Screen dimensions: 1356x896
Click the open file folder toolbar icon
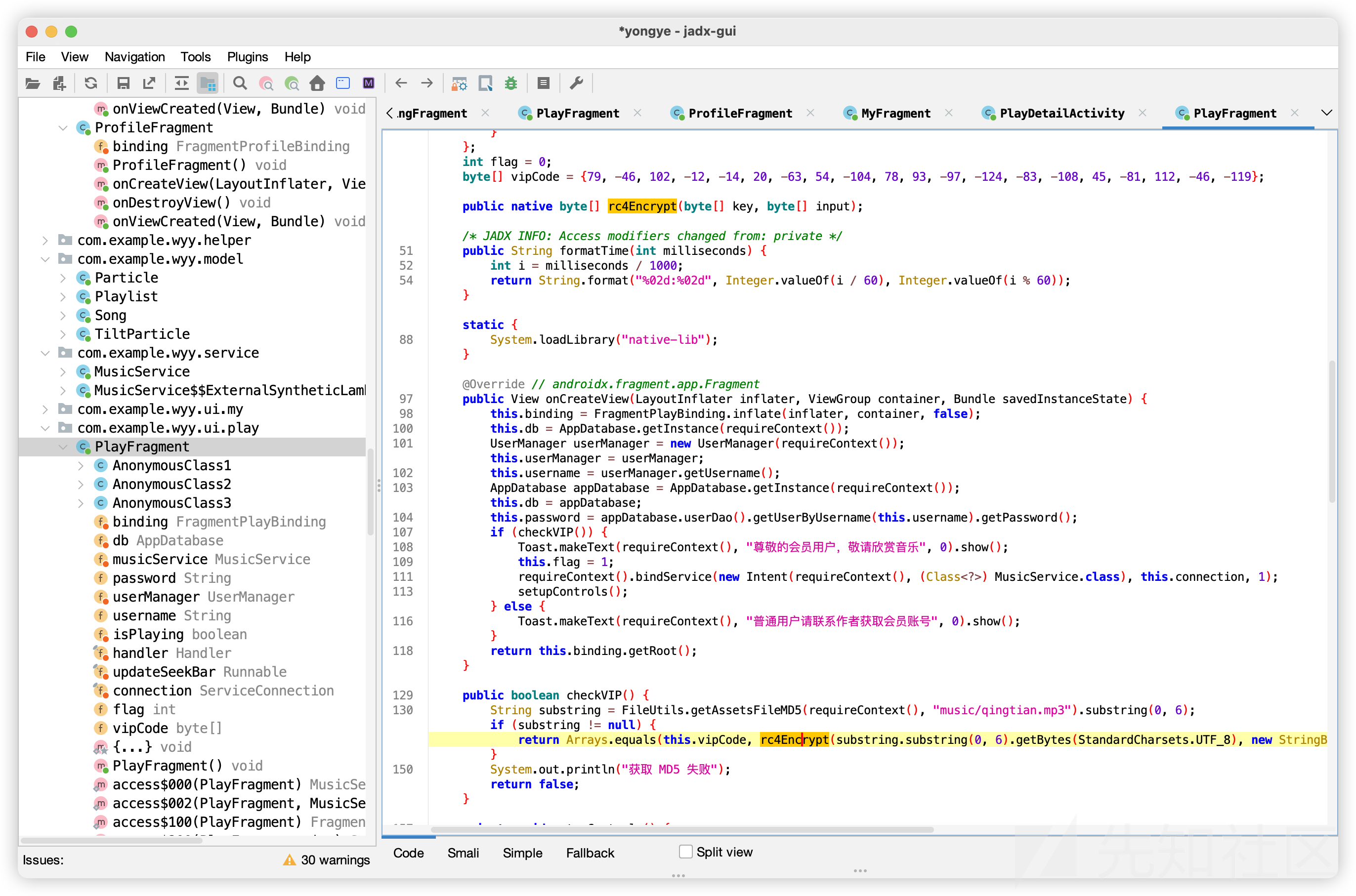(33, 83)
